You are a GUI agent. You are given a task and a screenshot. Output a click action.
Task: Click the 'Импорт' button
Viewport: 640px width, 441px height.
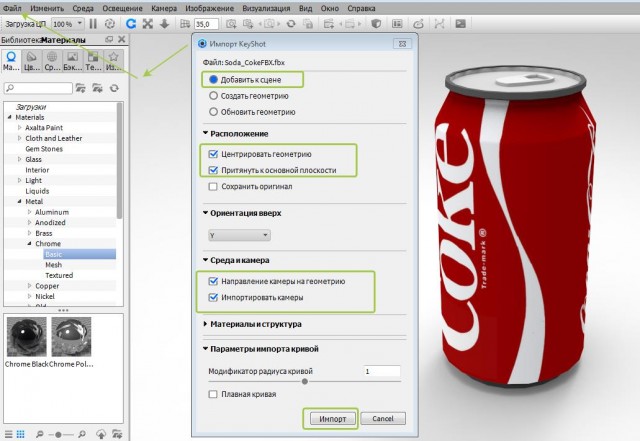point(330,417)
